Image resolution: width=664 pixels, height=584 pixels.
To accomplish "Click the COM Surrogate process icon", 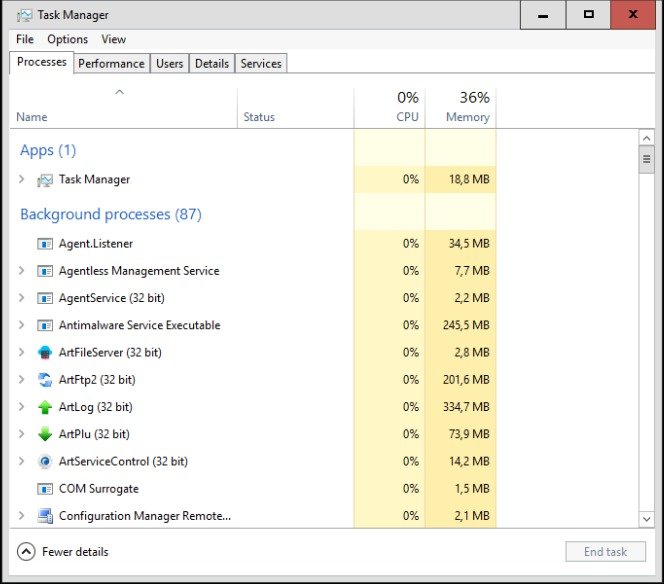I will pyautogui.click(x=45, y=489).
